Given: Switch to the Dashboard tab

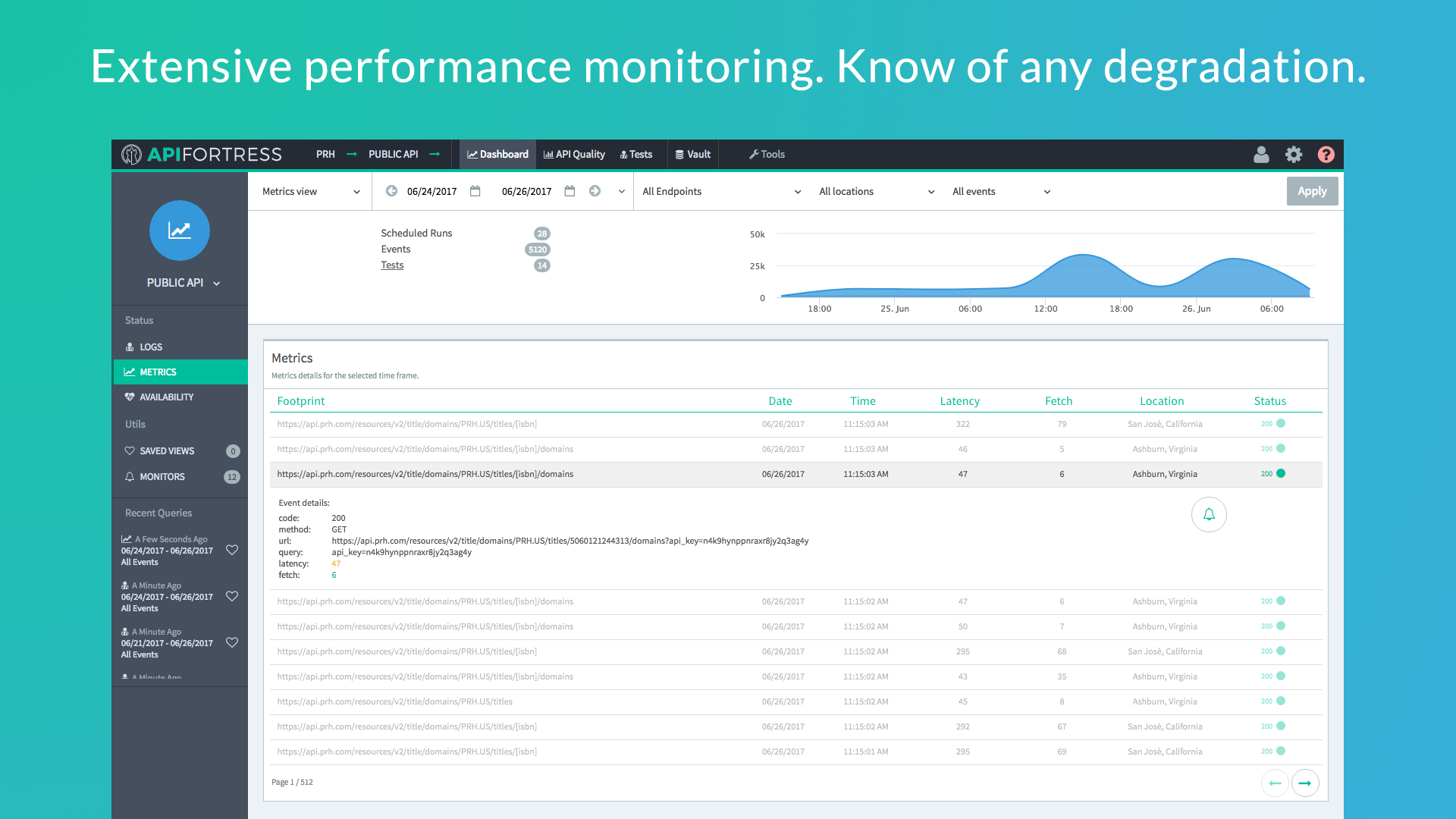Looking at the screenshot, I should [x=497, y=154].
